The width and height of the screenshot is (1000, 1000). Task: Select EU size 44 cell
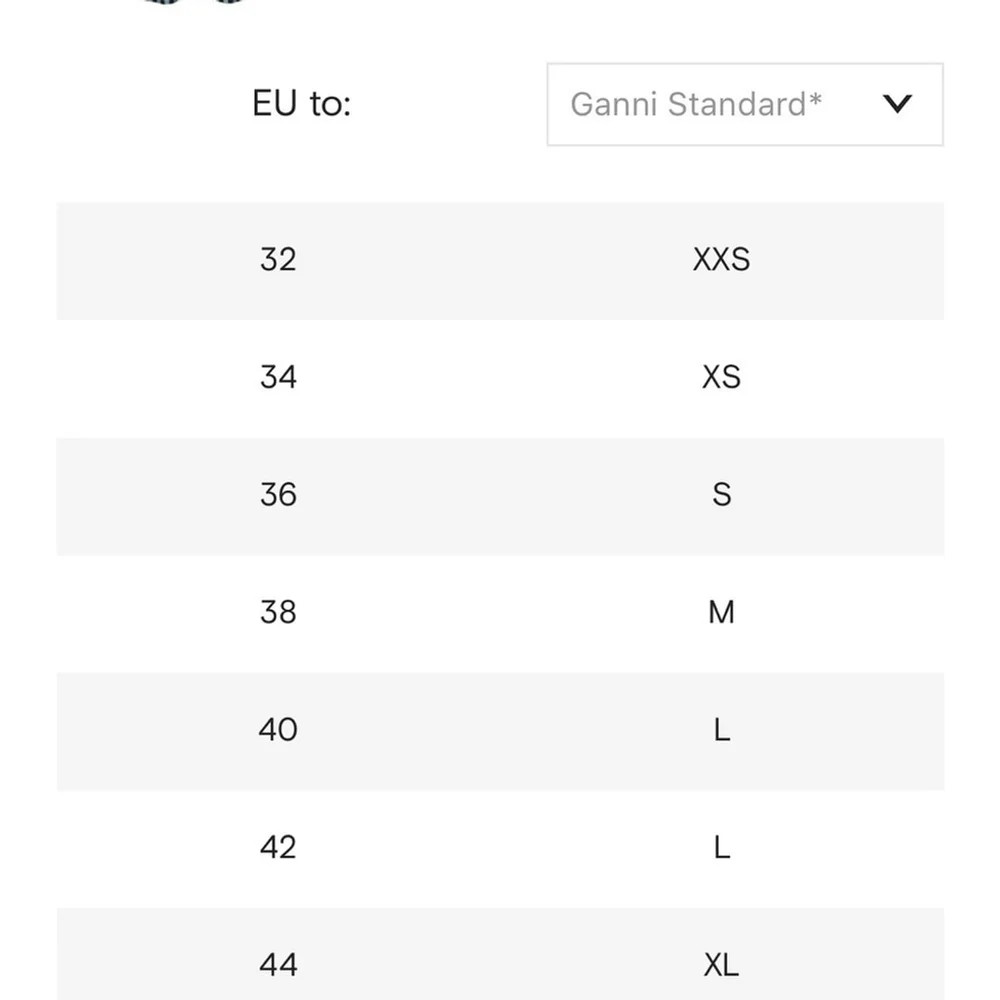pyautogui.click(x=278, y=965)
